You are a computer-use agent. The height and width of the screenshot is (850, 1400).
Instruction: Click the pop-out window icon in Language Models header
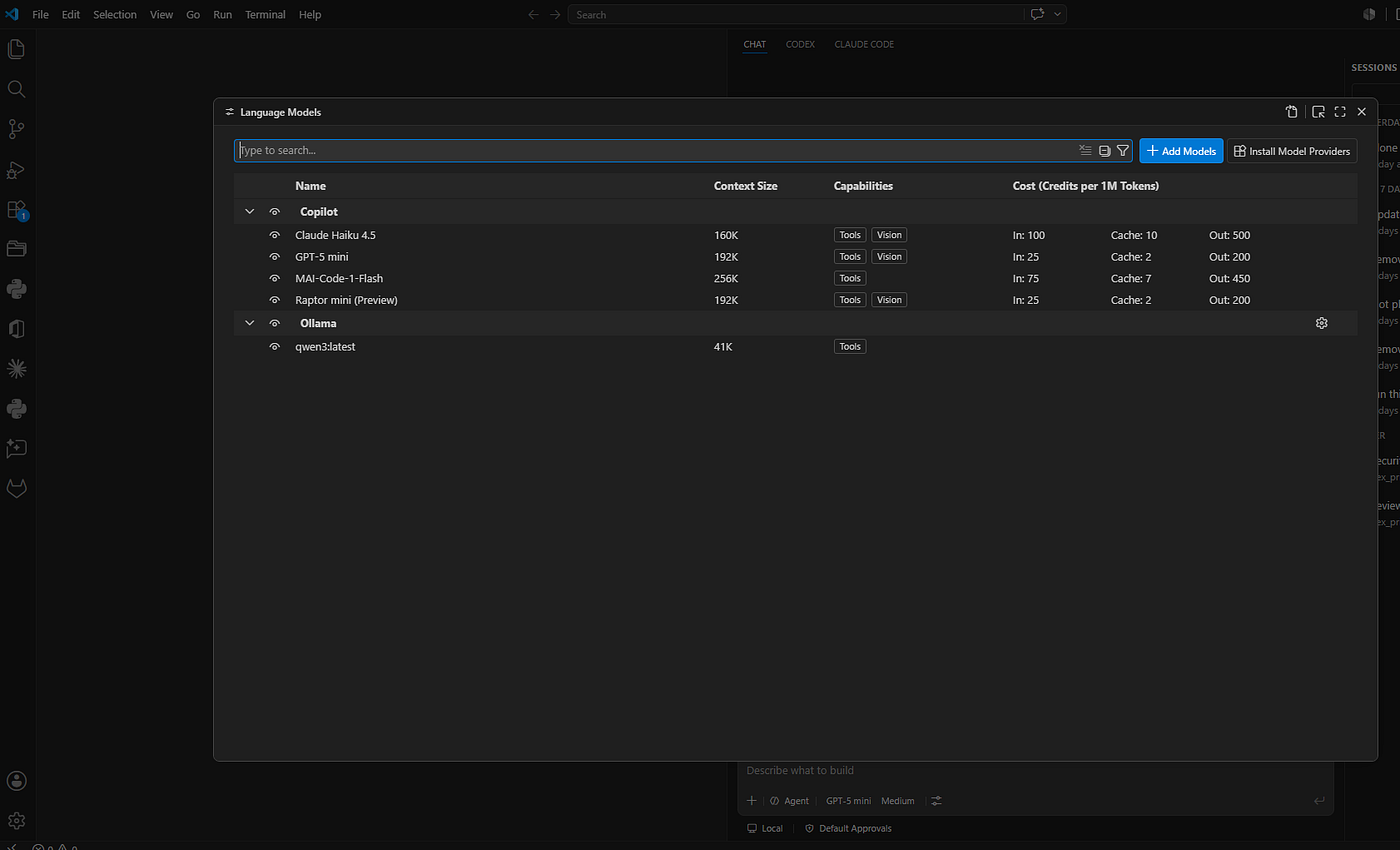(x=1318, y=112)
